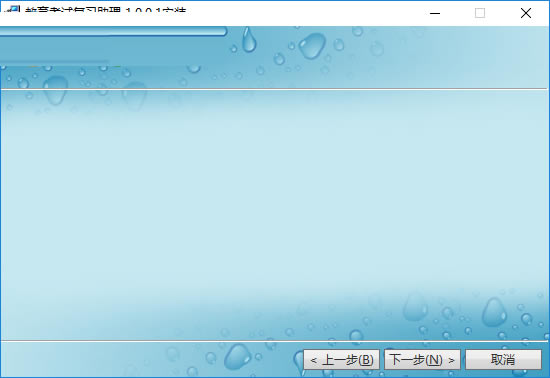550x378 pixels.
Task: Return to the previous step via 上一步(B)
Action: (x=341, y=359)
